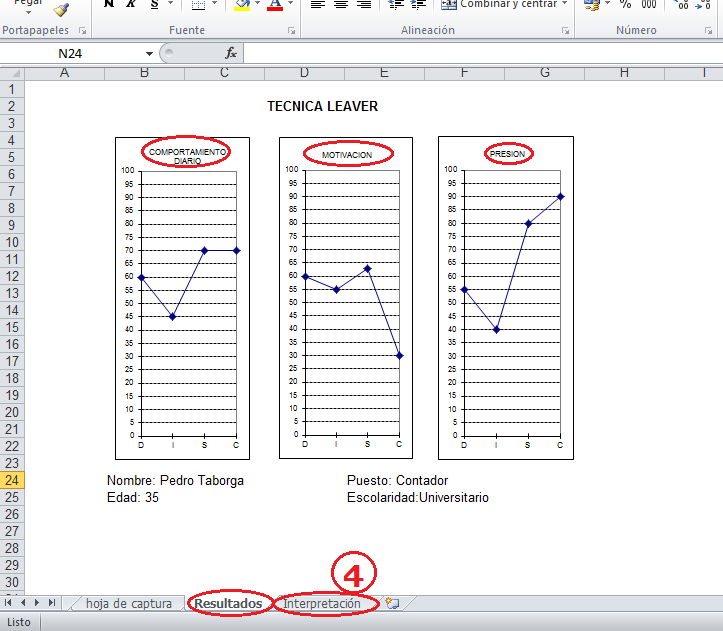This screenshot has width=723, height=631.
Task: Open the Name Box dropdown arrow
Action: tap(149, 53)
